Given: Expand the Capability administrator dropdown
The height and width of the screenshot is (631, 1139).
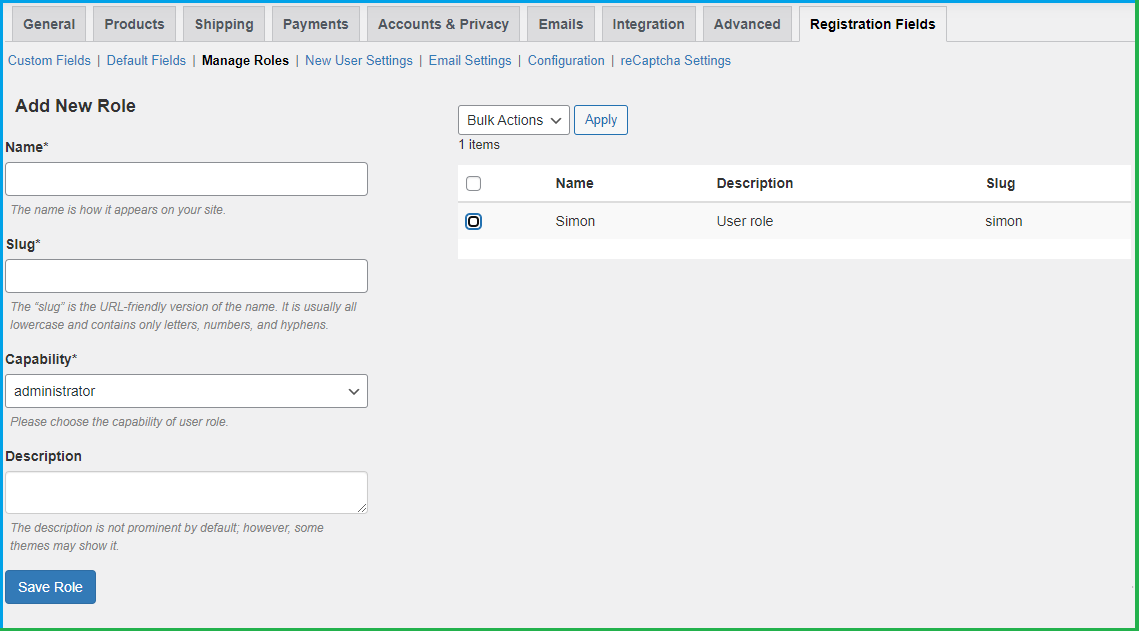Looking at the screenshot, I should click(186, 391).
